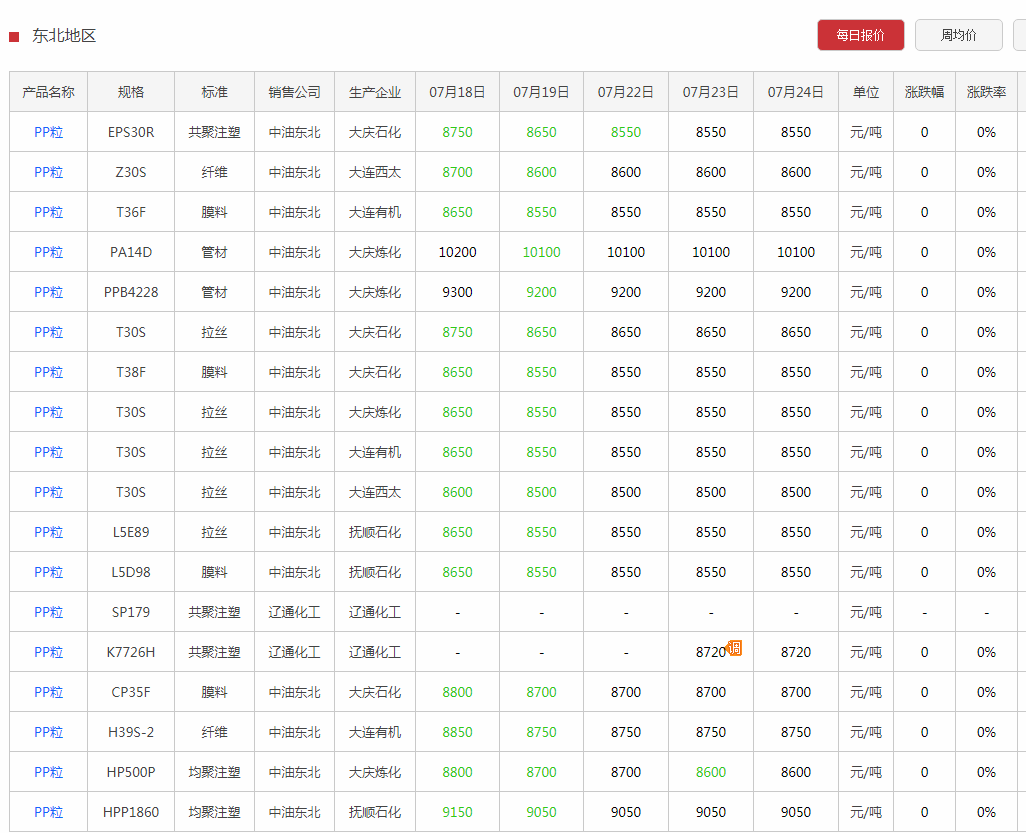Click green 8850 price in H39S-2 row

click(457, 732)
